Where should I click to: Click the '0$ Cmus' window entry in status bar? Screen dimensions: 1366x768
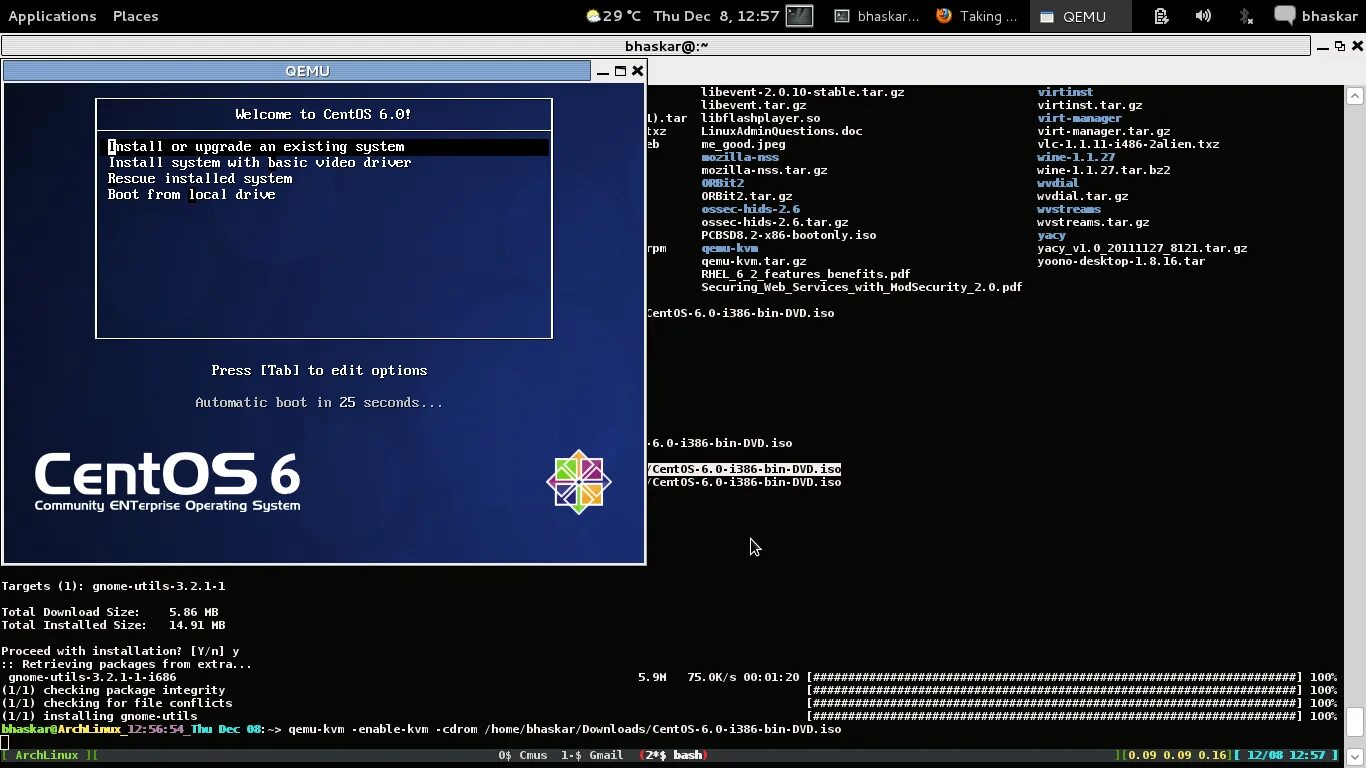pyautogui.click(x=522, y=755)
